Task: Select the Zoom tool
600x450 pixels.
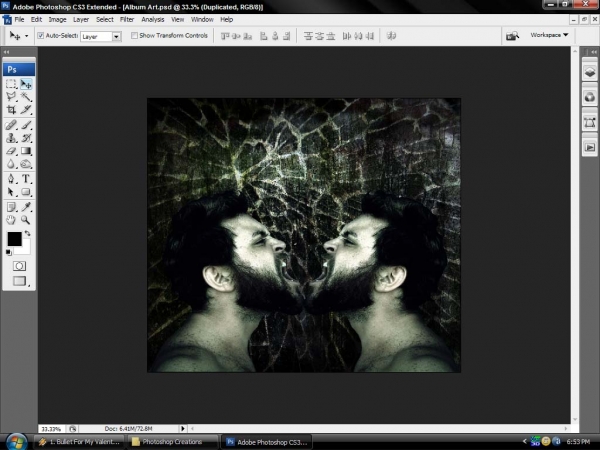Action: click(x=26, y=220)
